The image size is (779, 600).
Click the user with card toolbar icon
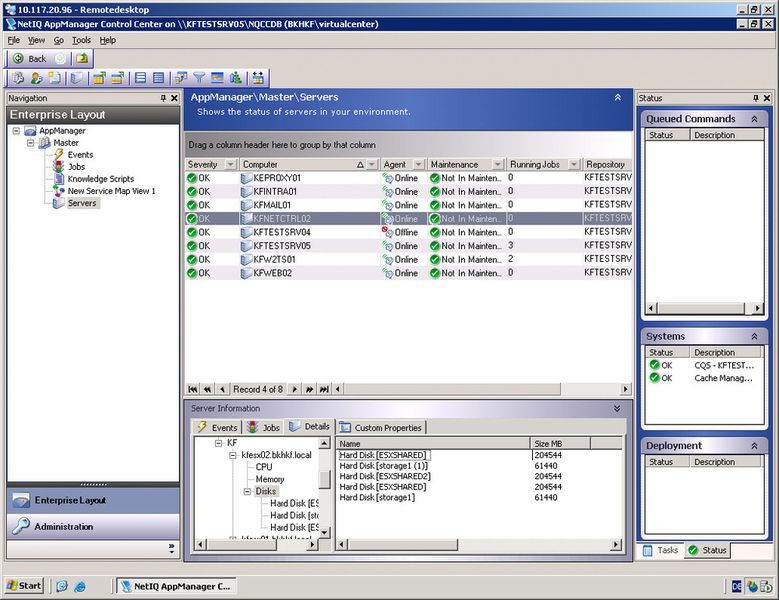point(36,78)
